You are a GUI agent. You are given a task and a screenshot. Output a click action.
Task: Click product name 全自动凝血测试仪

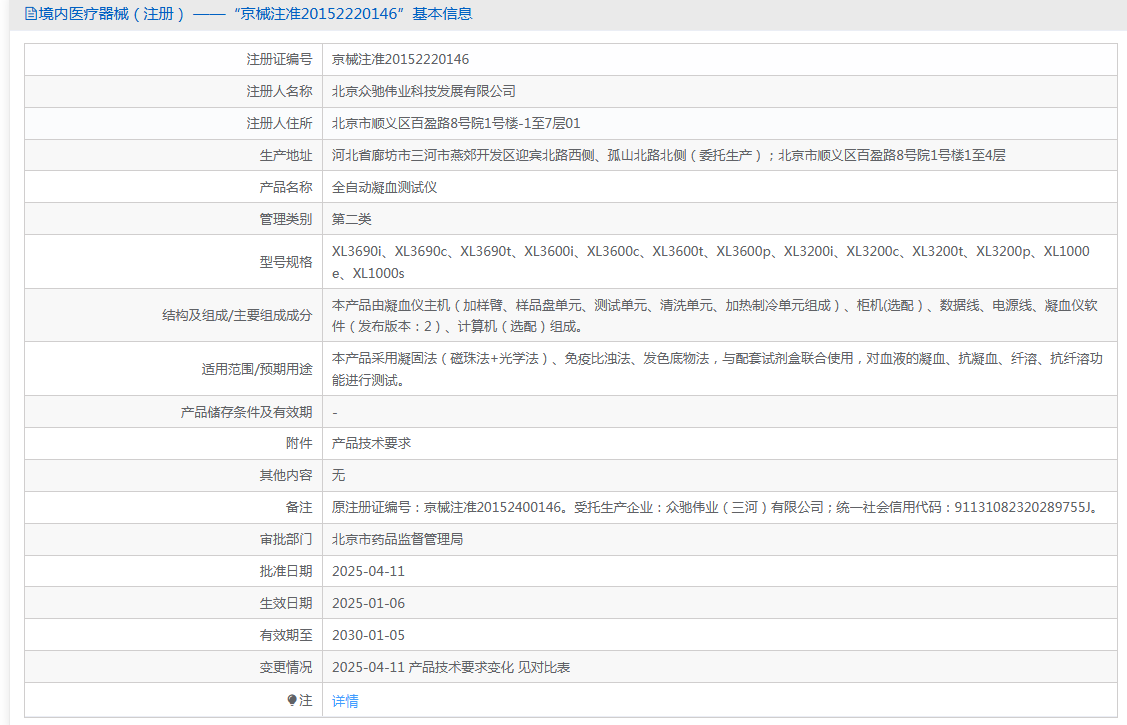(x=384, y=188)
